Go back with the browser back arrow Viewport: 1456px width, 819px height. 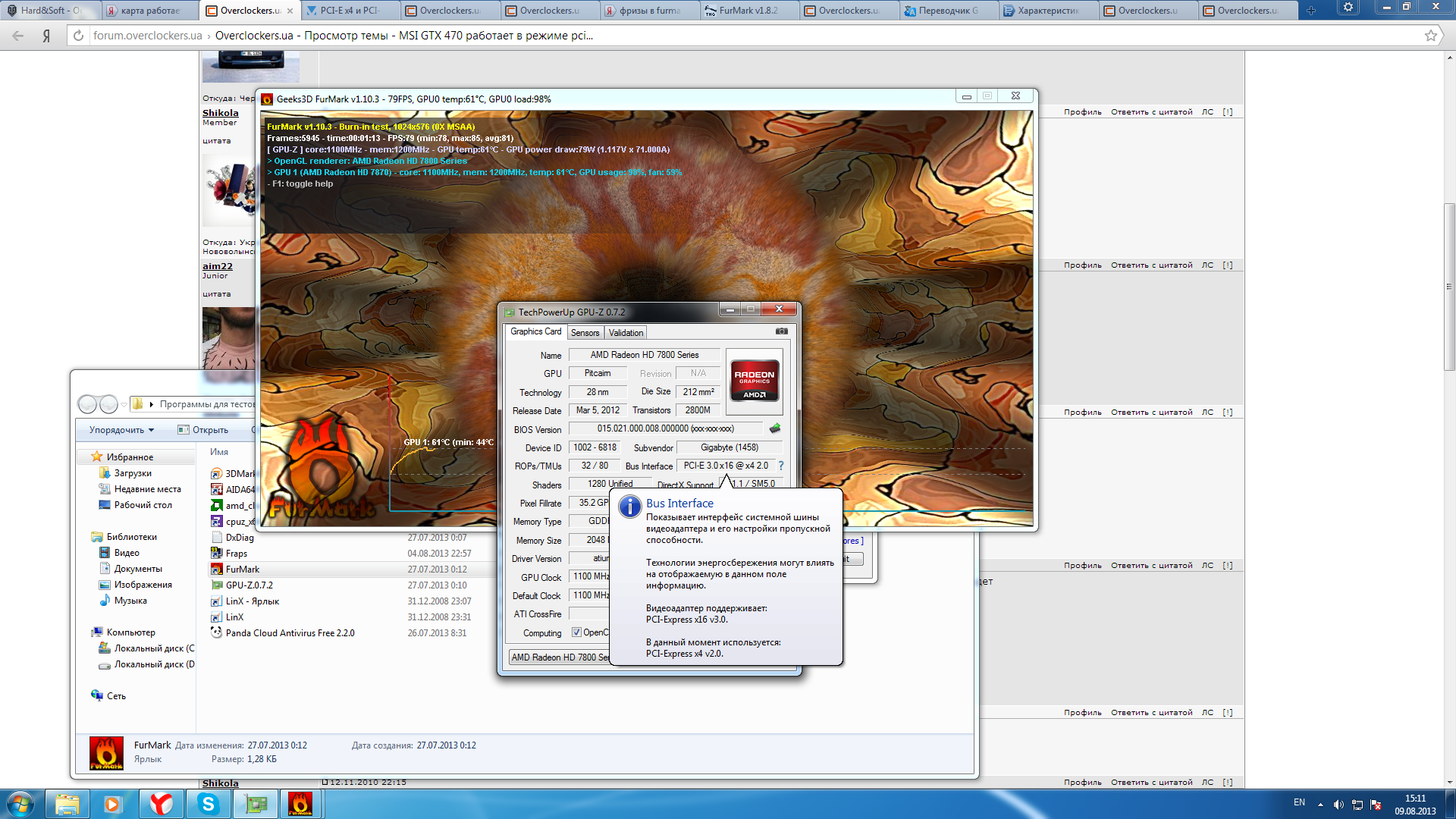click(18, 36)
